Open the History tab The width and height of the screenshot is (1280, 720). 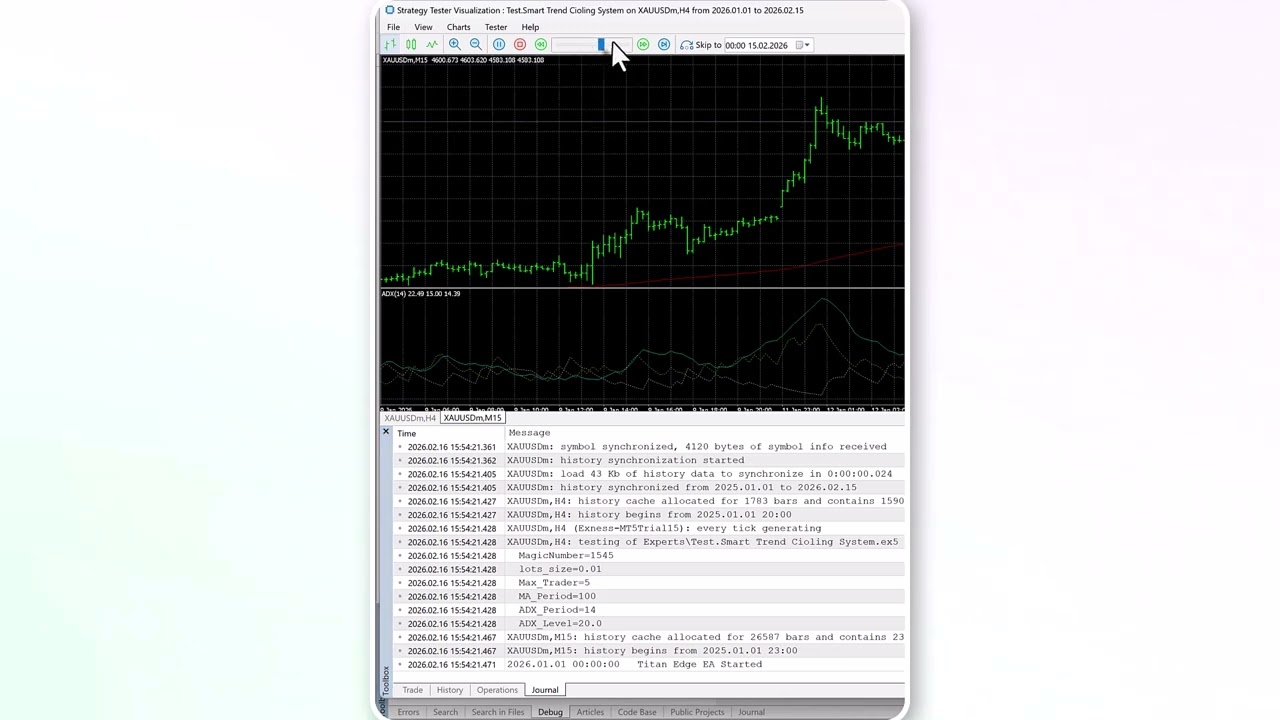pyautogui.click(x=450, y=690)
